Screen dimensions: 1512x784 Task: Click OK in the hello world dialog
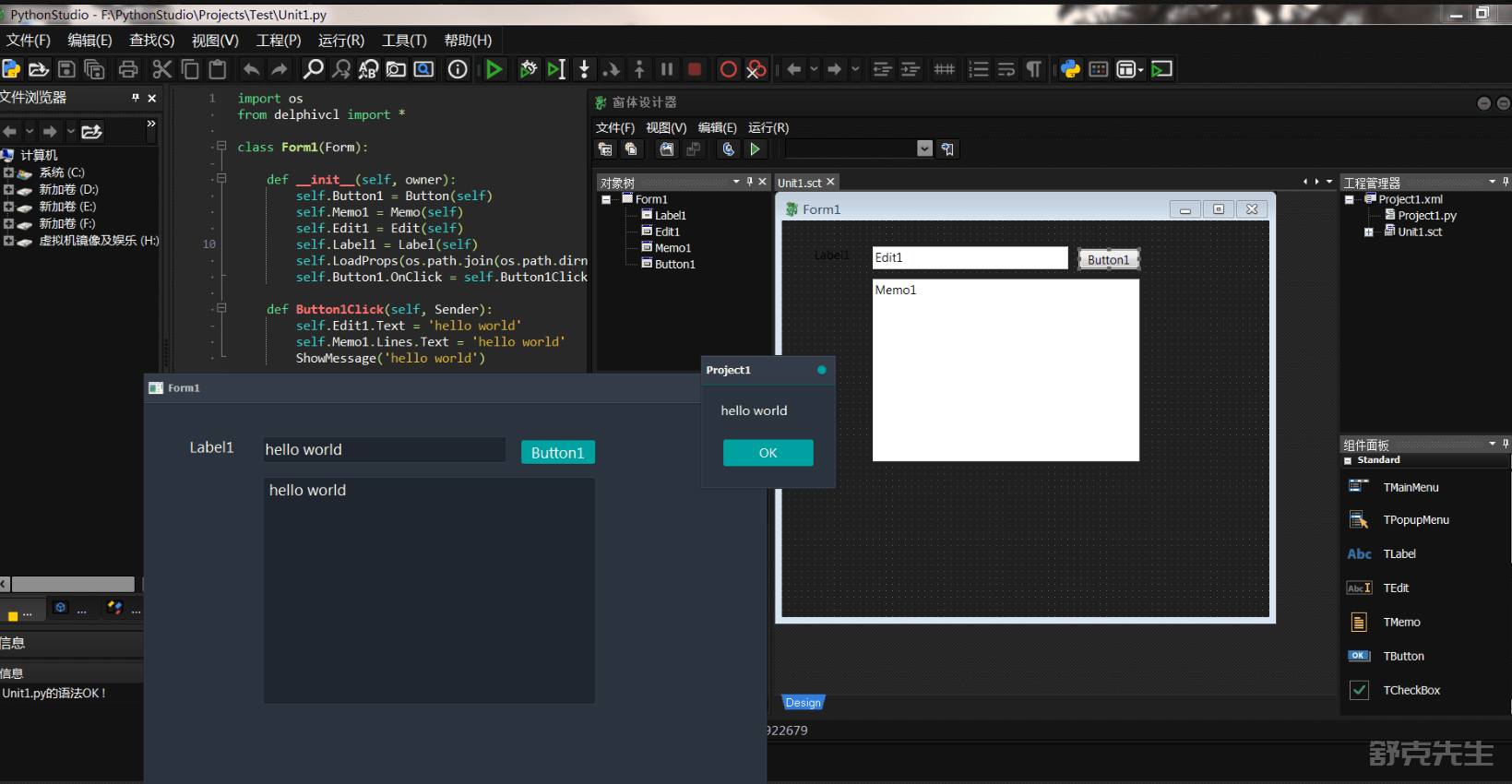pyautogui.click(x=768, y=453)
